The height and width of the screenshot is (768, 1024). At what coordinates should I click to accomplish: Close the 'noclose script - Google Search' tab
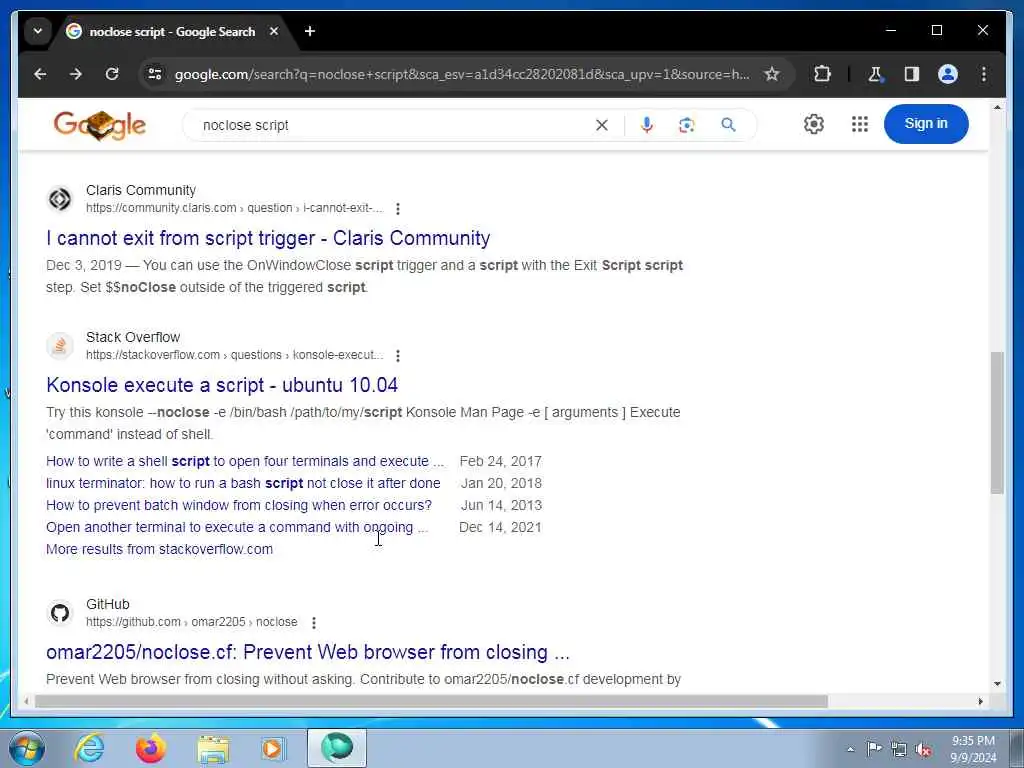tap(274, 31)
